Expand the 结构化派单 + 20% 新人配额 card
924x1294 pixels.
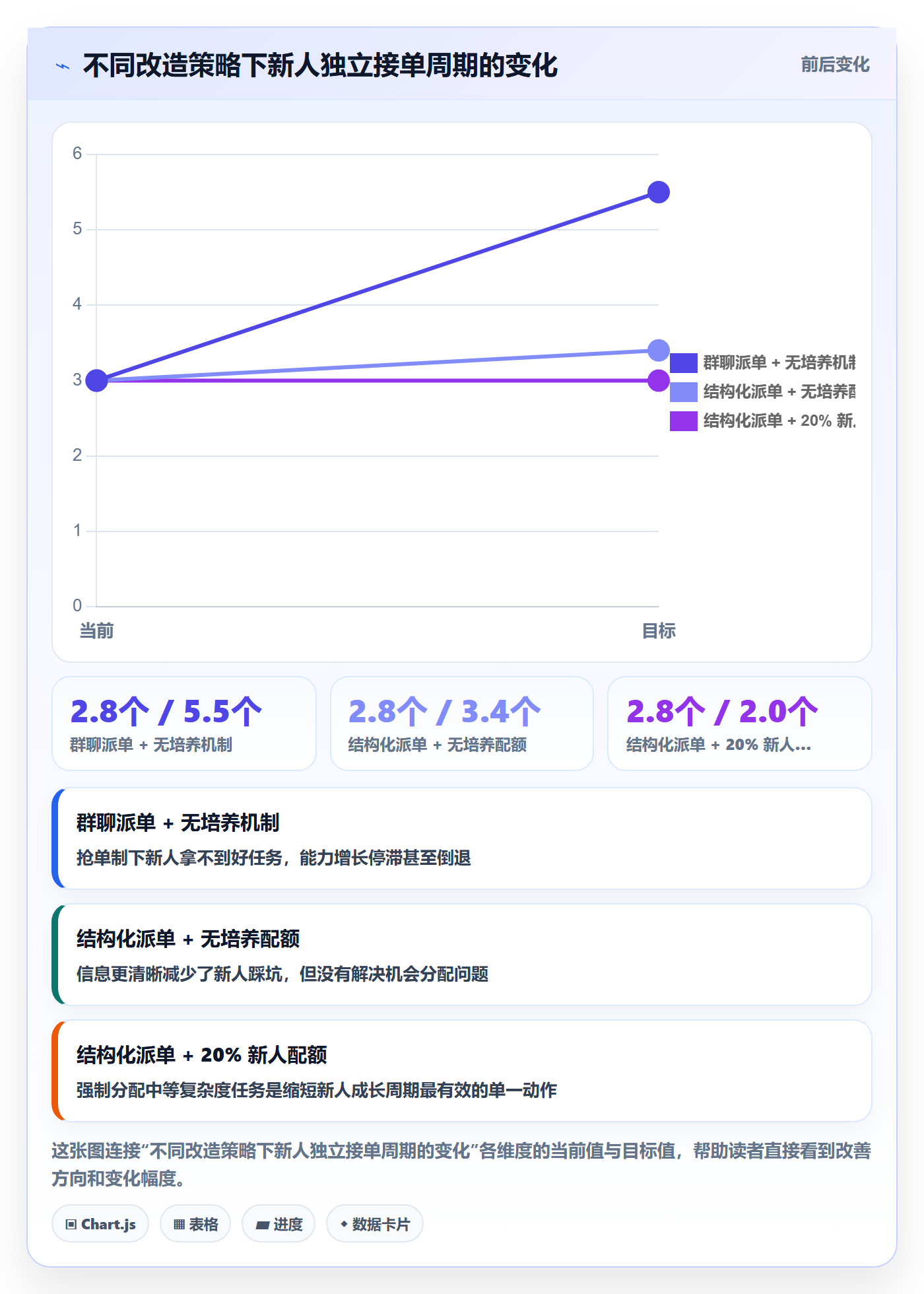462,1071
